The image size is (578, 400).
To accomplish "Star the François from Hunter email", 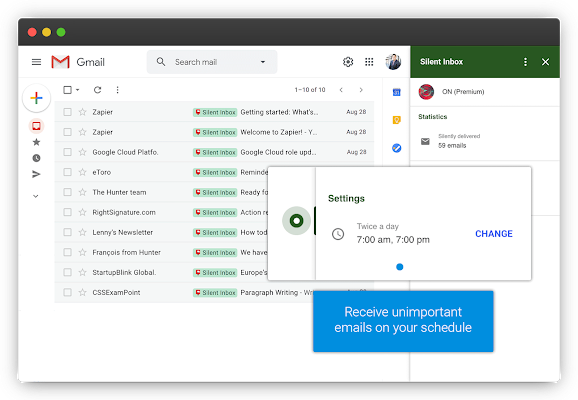I will click(x=83, y=252).
